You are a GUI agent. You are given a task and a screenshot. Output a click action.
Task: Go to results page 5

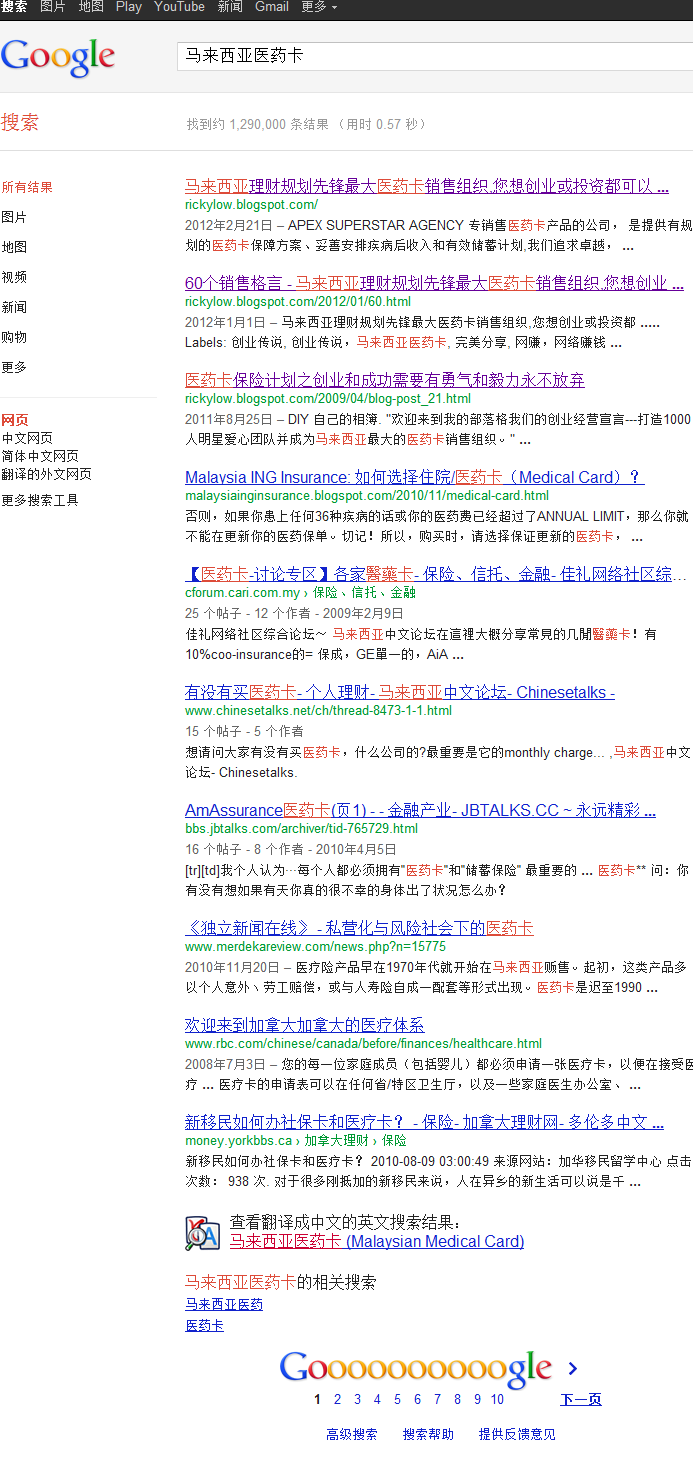[397, 1399]
